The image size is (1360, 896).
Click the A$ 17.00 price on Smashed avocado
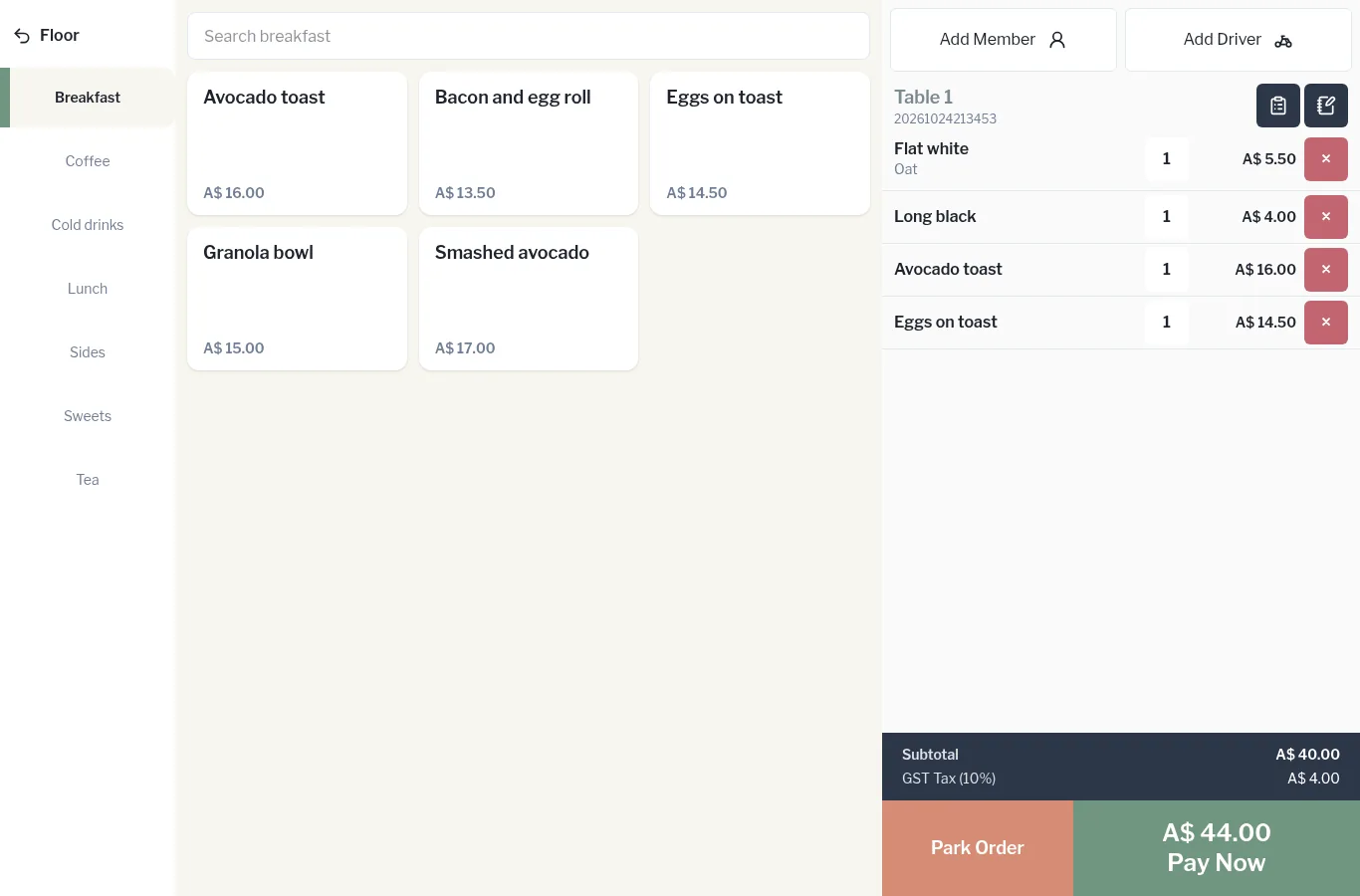click(x=465, y=348)
